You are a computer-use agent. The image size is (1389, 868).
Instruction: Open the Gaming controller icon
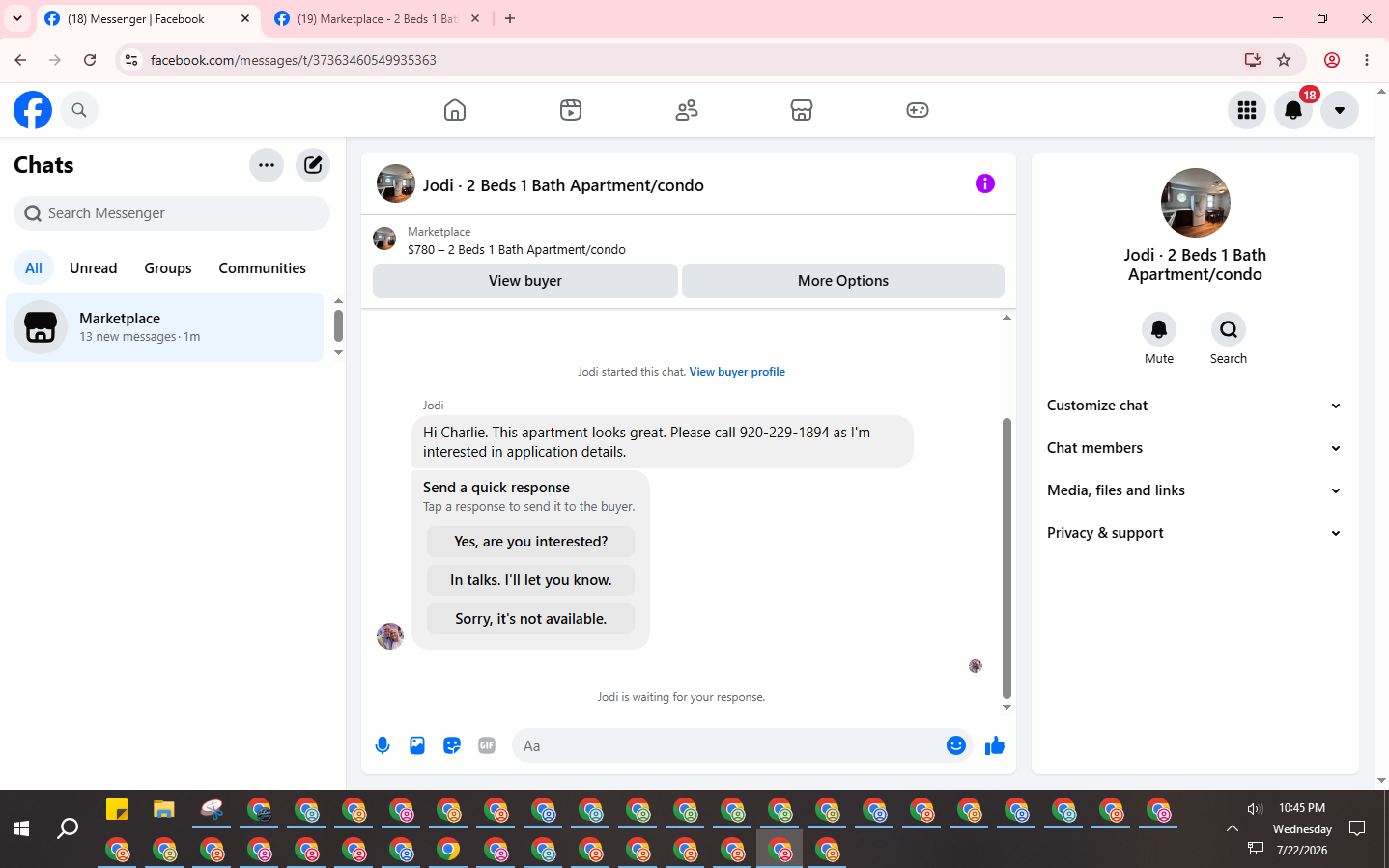918,110
